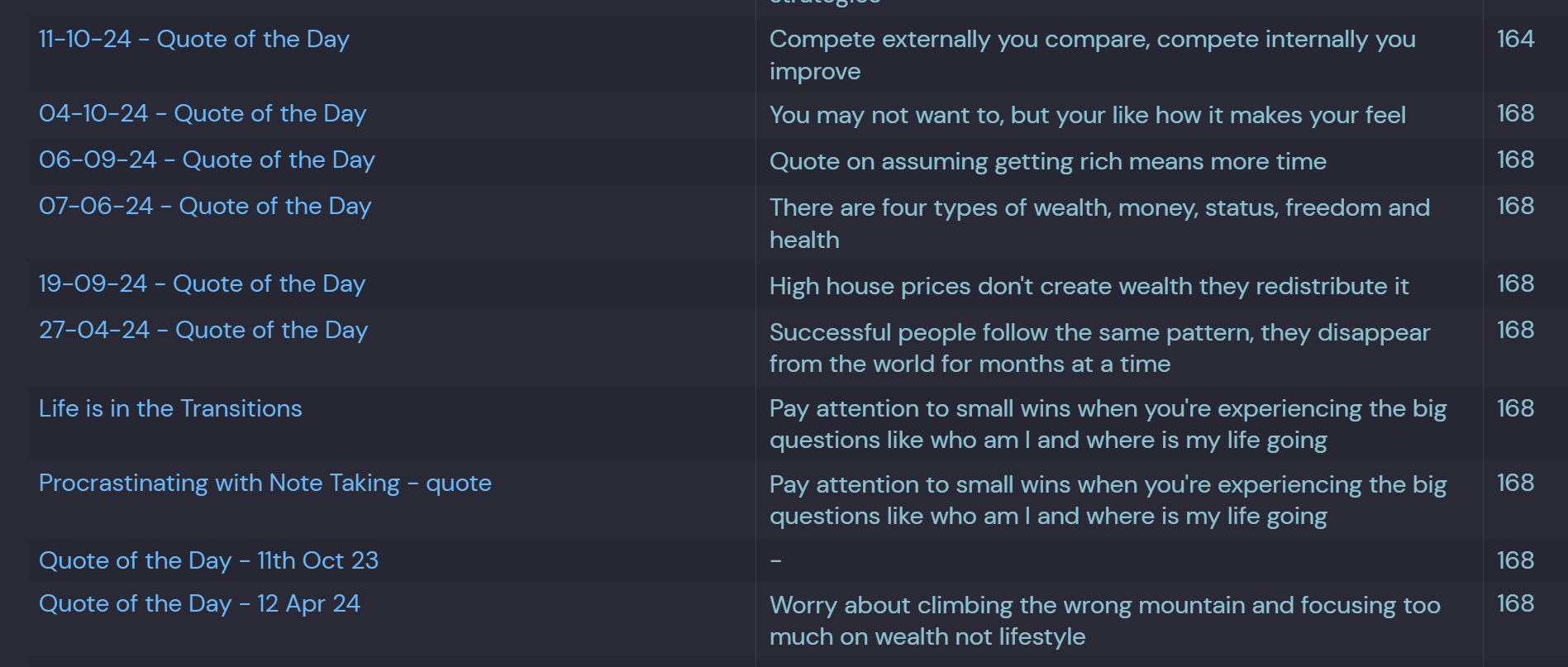Click the "Successful people follow the same pattern" text
Screen dimensions: 1568x667
tap(1099, 333)
